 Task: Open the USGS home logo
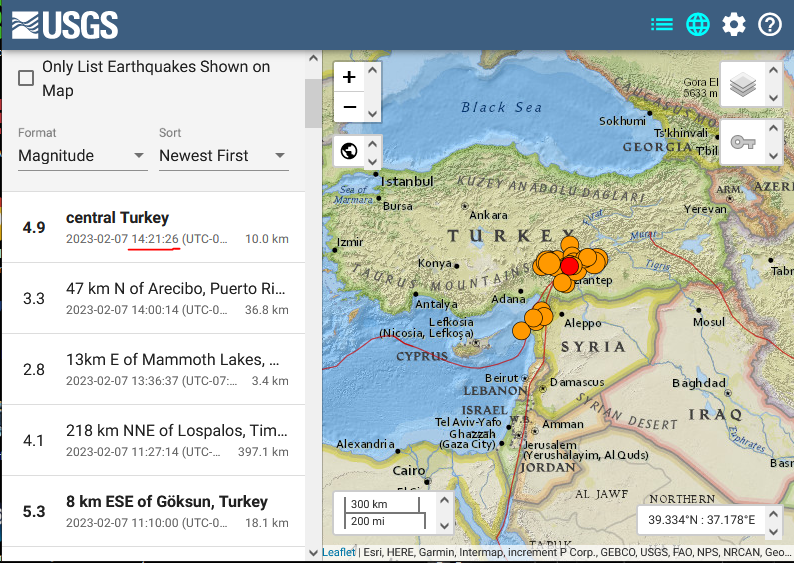pyautogui.click(x=65, y=25)
